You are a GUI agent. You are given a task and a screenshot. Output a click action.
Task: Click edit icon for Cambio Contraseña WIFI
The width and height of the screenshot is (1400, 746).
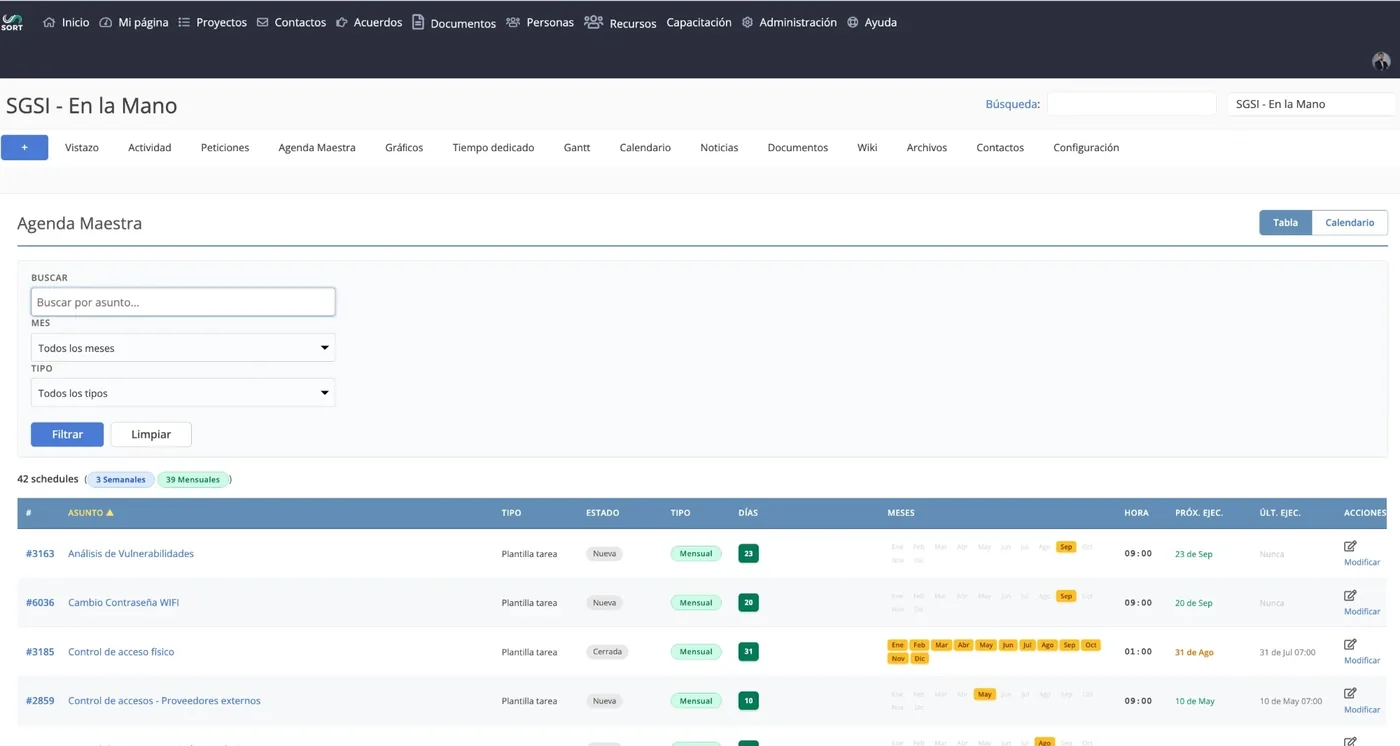[1350, 595]
